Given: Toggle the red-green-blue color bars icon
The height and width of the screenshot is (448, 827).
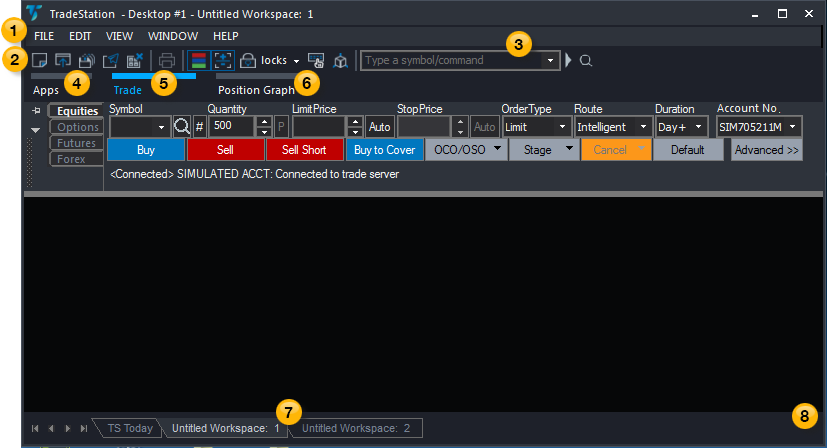Looking at the screenshot, I should point(199,60).
